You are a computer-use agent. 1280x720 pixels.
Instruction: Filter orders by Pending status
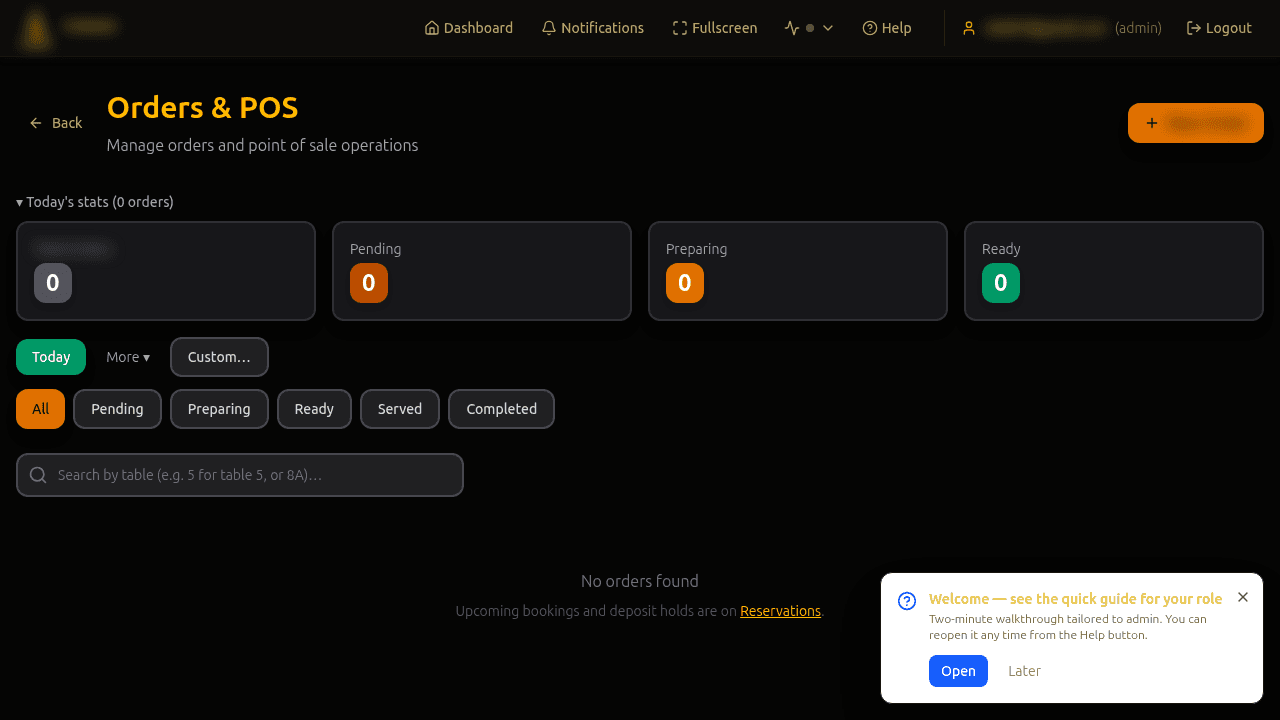[x=117, y=409]
